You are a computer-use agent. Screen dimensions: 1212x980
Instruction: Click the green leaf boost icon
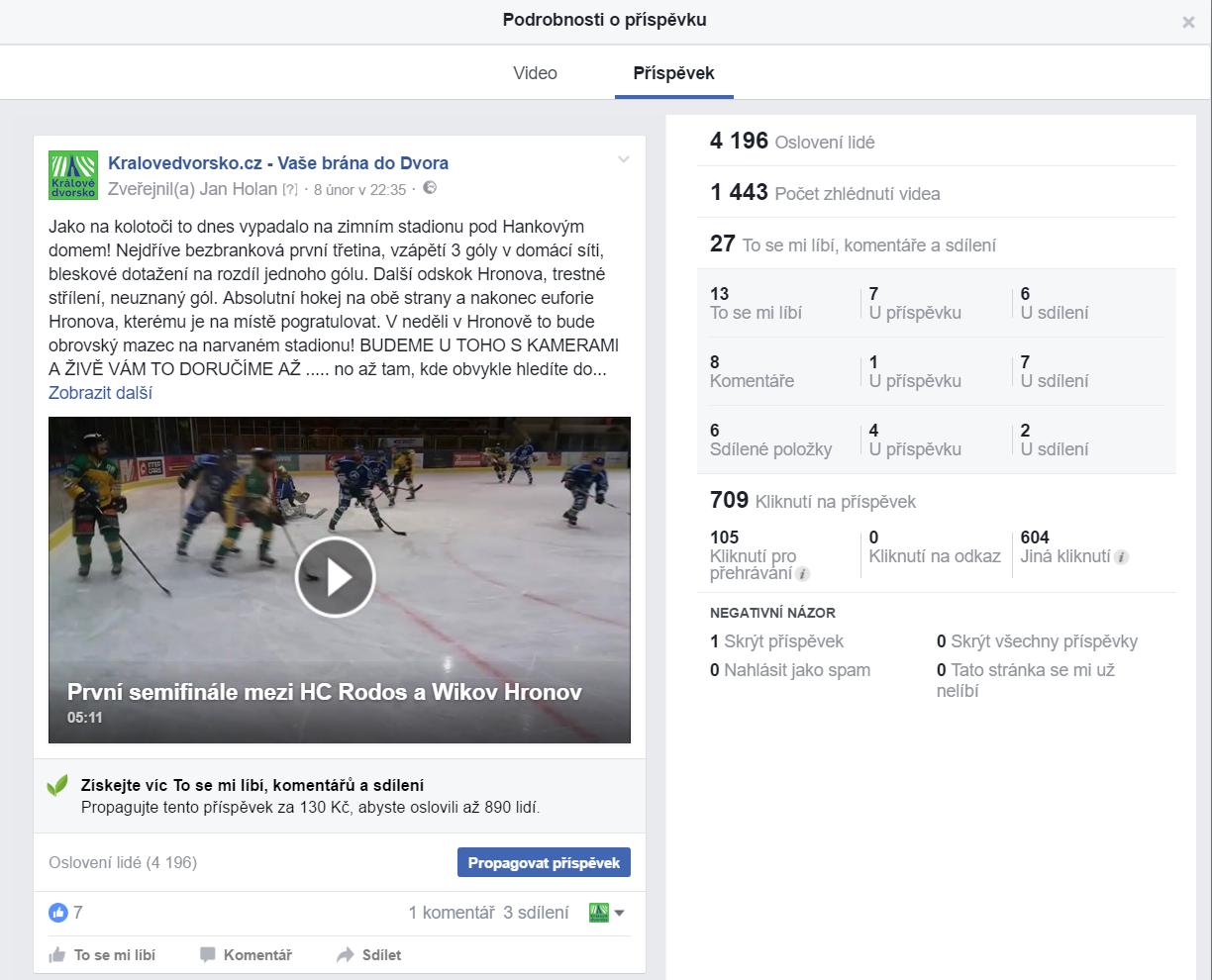(57, 786)
